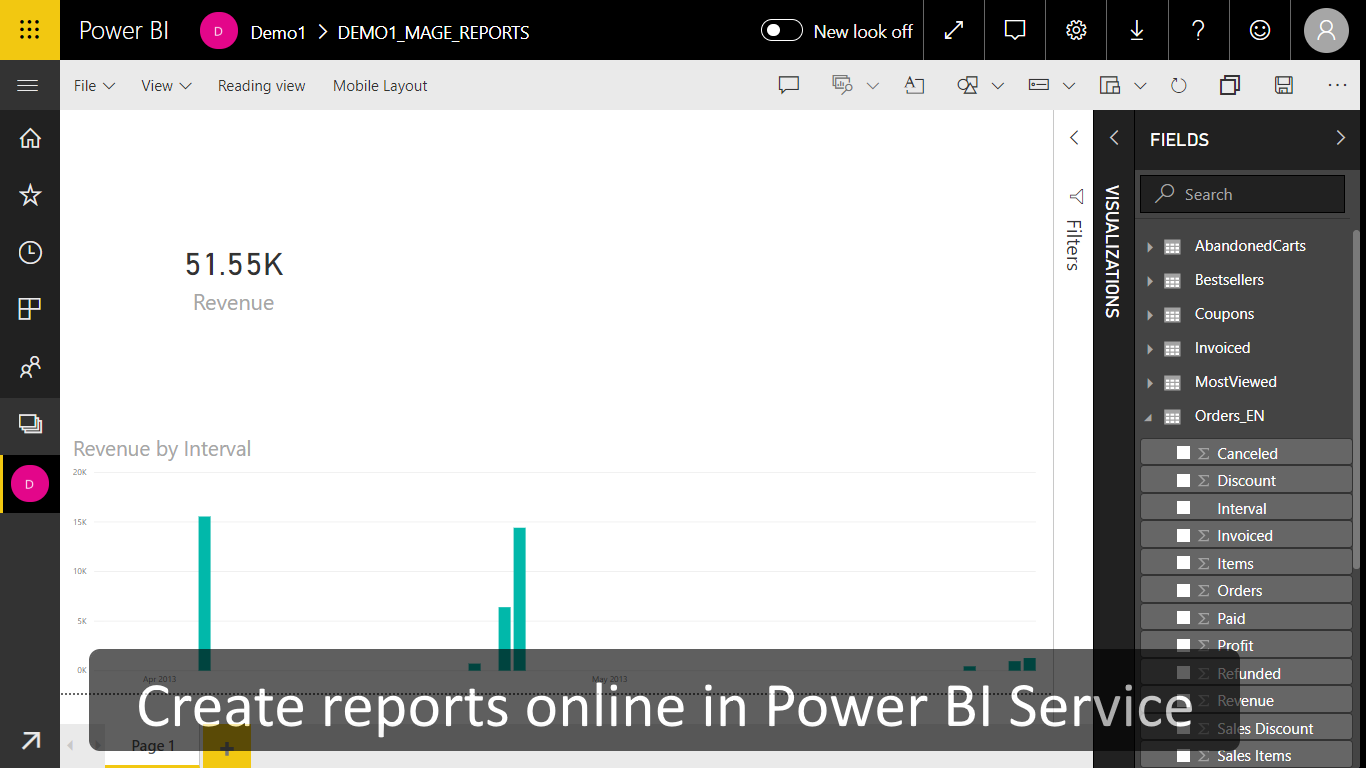This screenshot has width=1366, height=768.
Task: Open the View menu
Action: (x=165, y=85)
